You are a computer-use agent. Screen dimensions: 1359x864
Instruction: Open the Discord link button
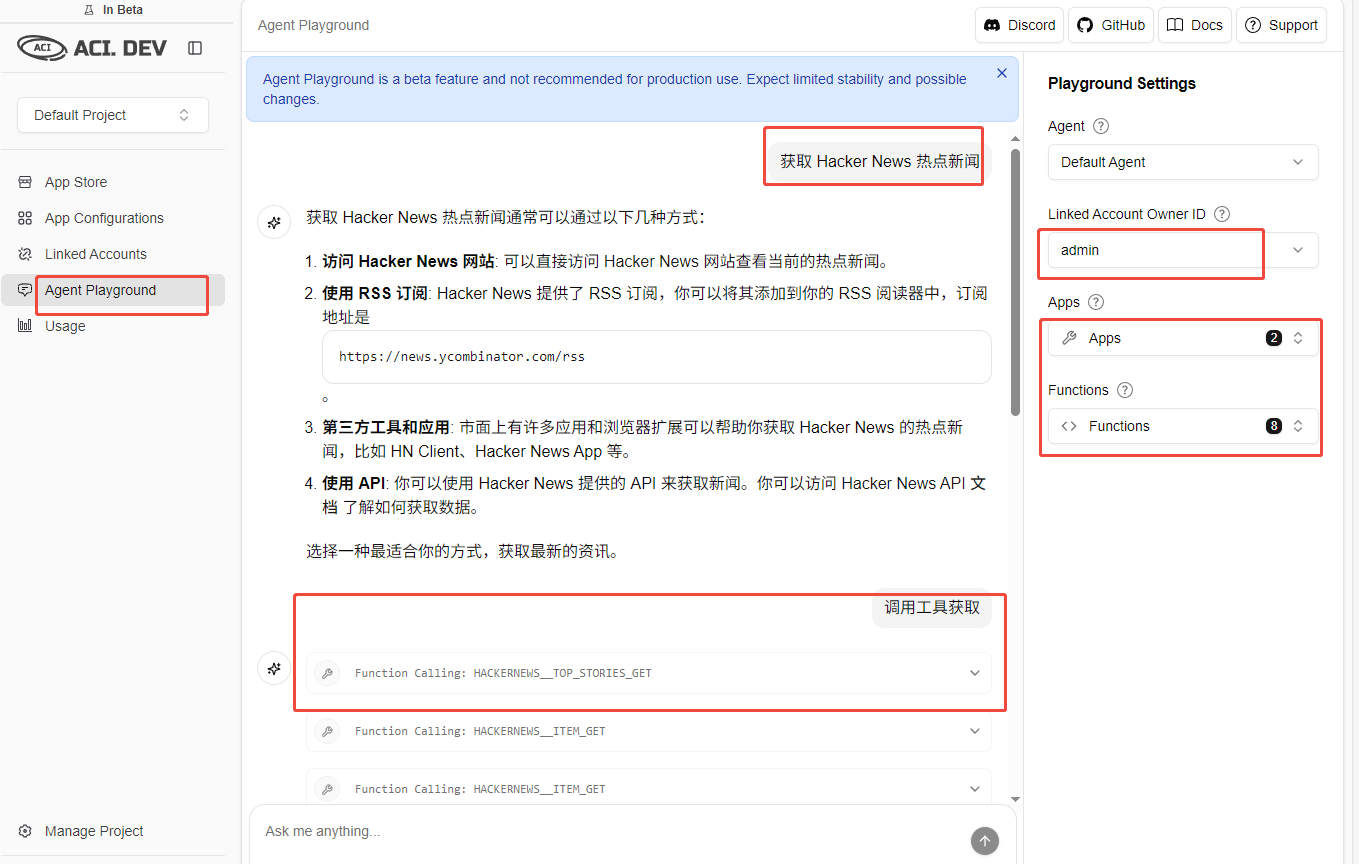coord(1020,25)
